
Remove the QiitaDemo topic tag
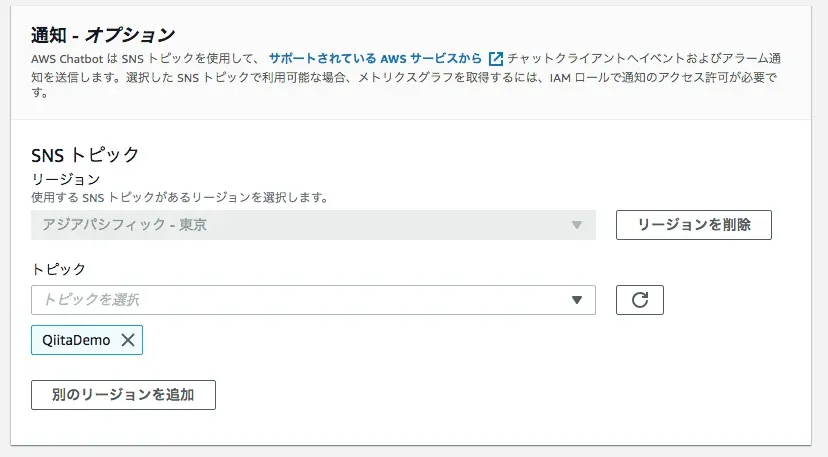[128, 340]
